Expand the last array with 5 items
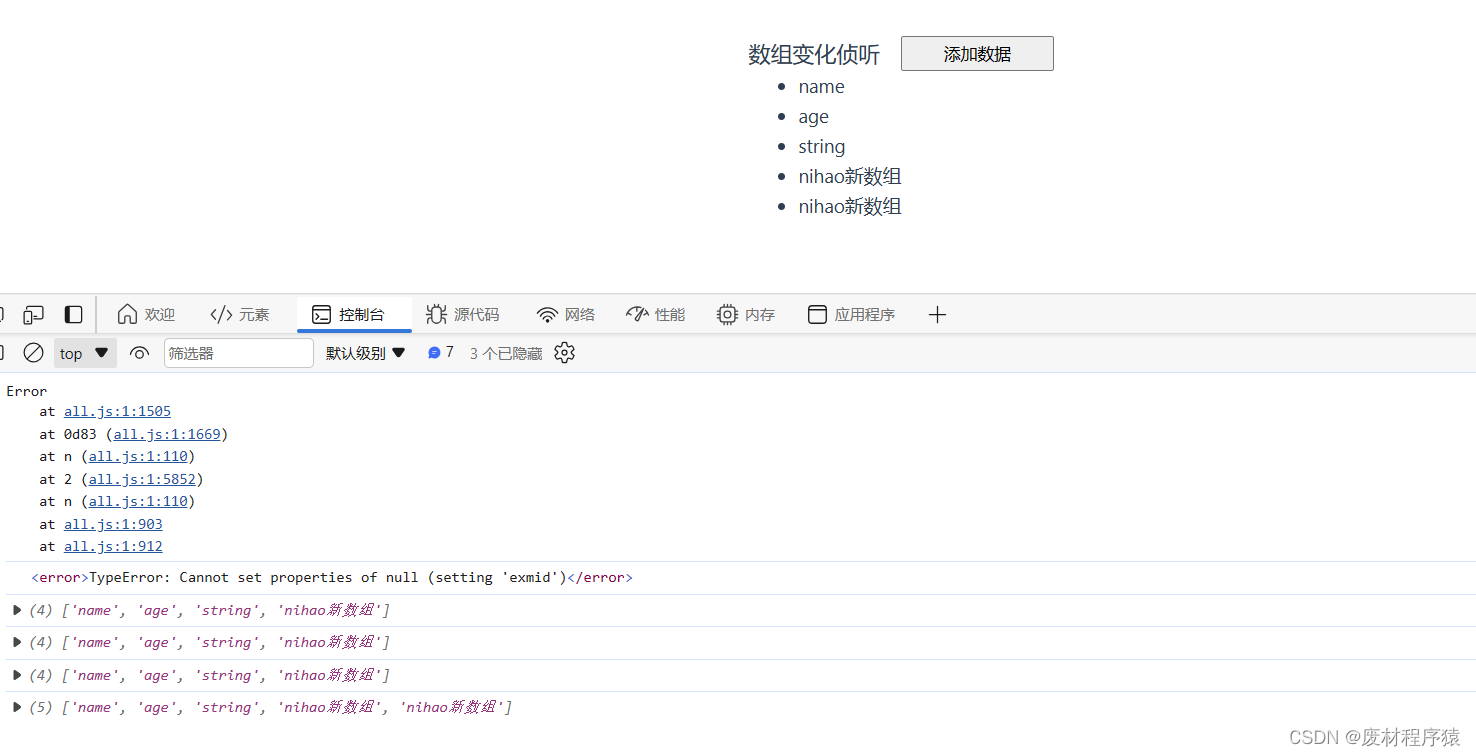The image size is (1476, 756). click(16, 707)
